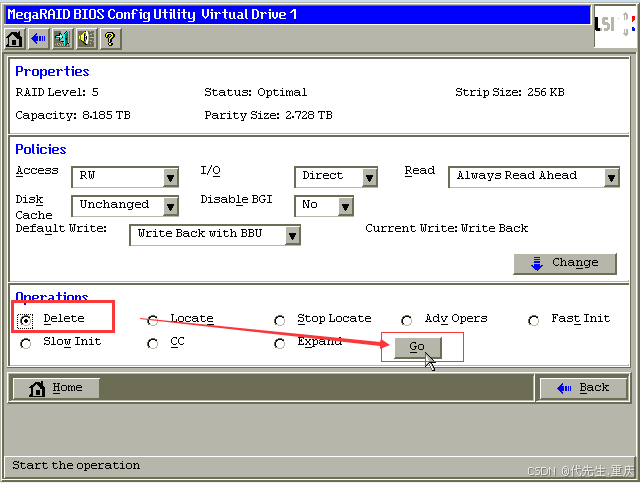The height and width of the screenshot is (483, 640).
Task: Click the Status: Optimal text
Action: point(256,92)
